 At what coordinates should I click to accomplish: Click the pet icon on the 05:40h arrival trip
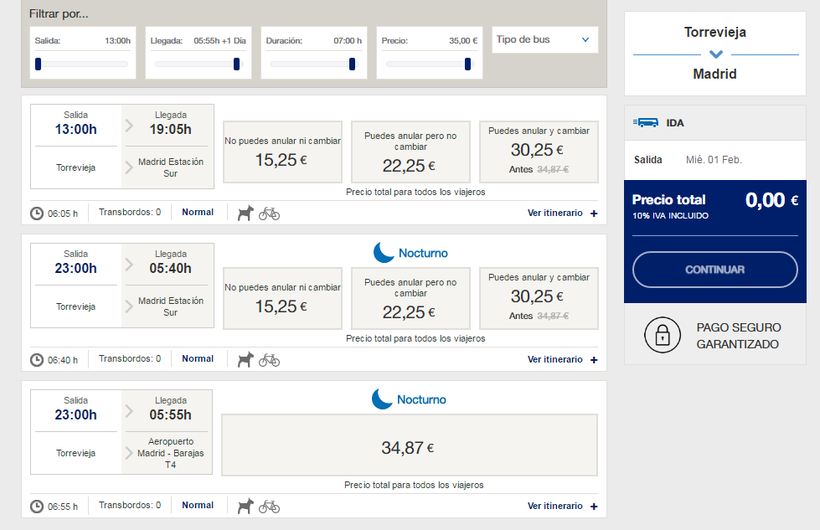[x=246, y=359]
